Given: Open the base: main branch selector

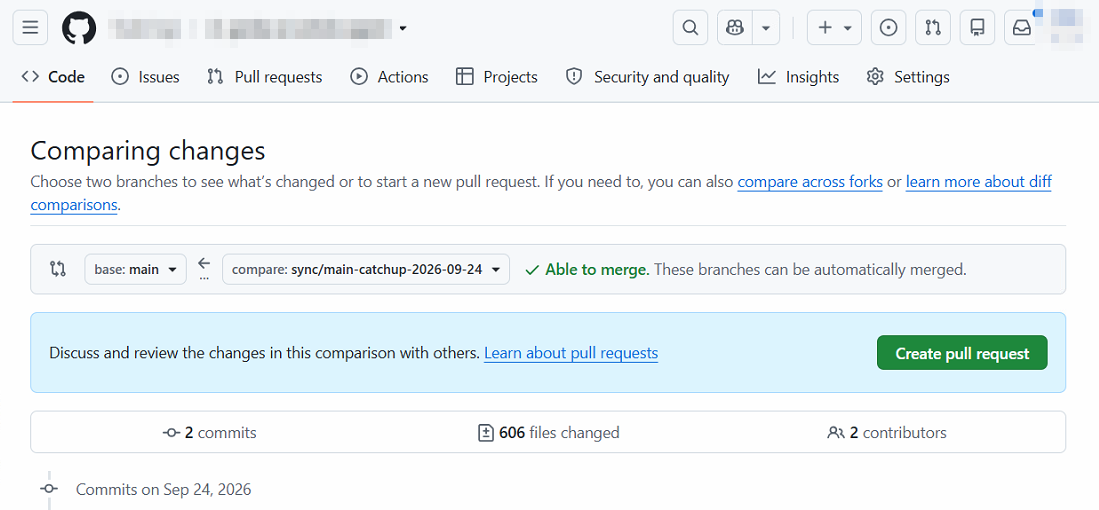Looking at the screenshot, I should click(x=135, y=269).
